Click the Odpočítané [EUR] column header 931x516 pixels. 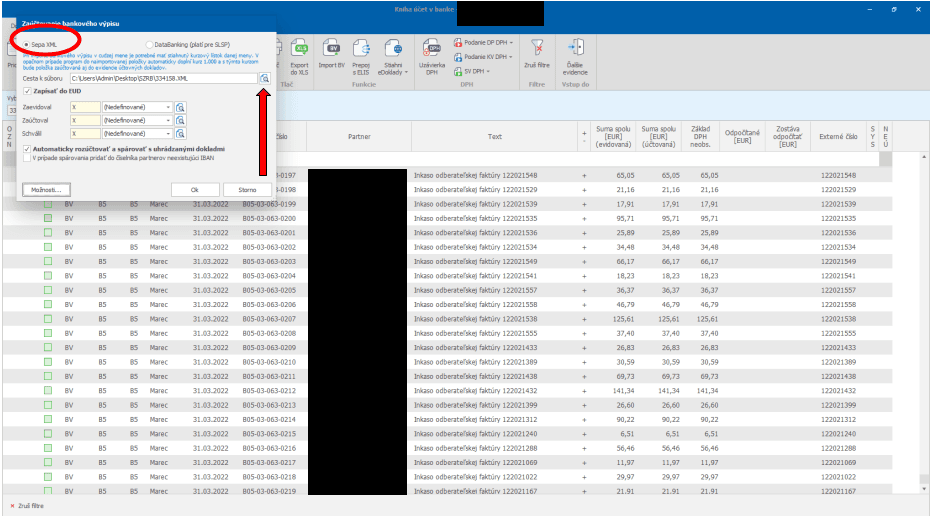point(742,137)
